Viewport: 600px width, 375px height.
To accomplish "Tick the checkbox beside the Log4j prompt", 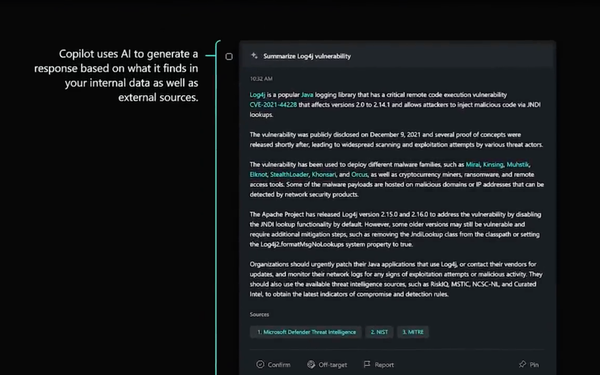I will pyautogui.click(x=229, y=57).
